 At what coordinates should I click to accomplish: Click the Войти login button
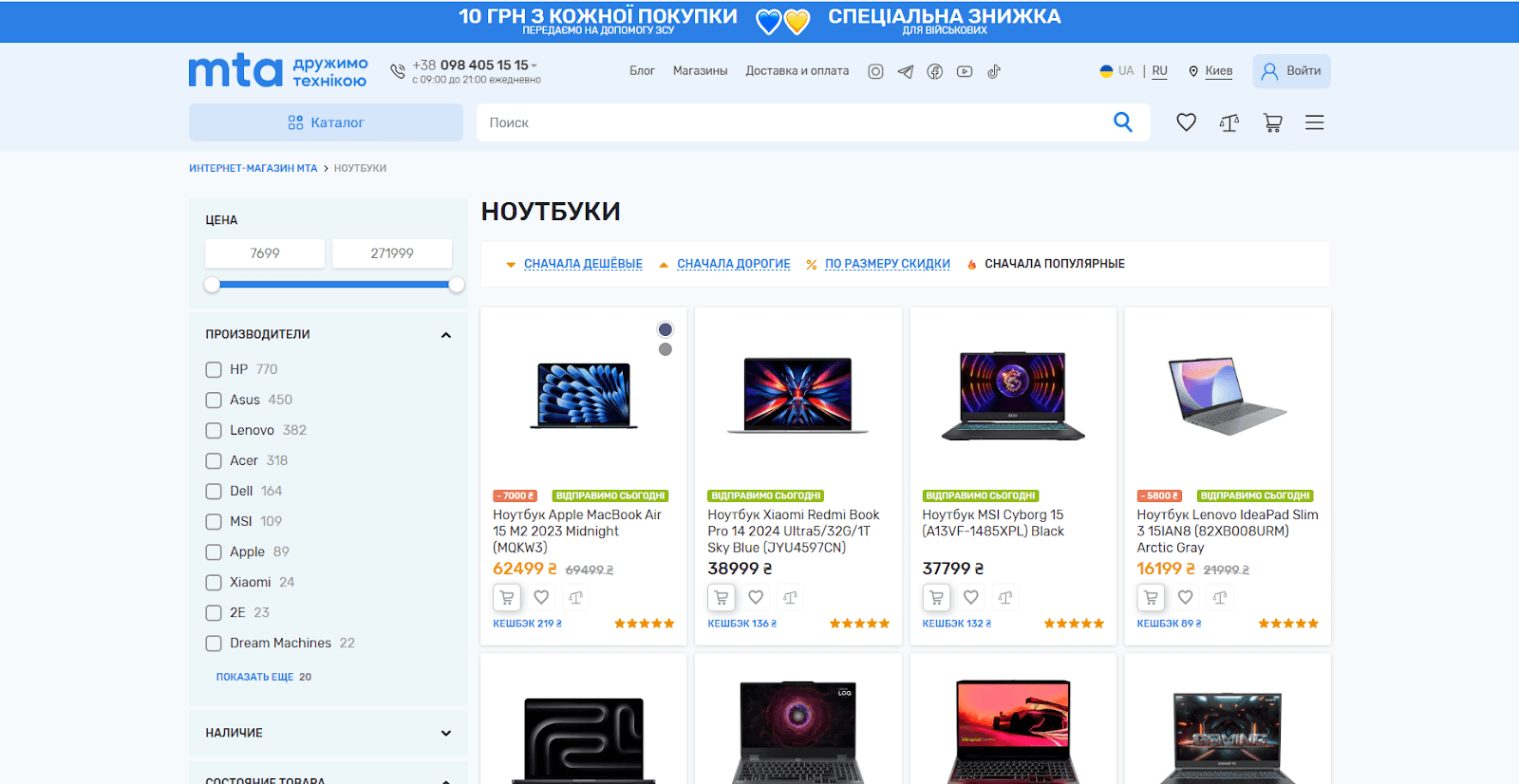[1291, 71]
